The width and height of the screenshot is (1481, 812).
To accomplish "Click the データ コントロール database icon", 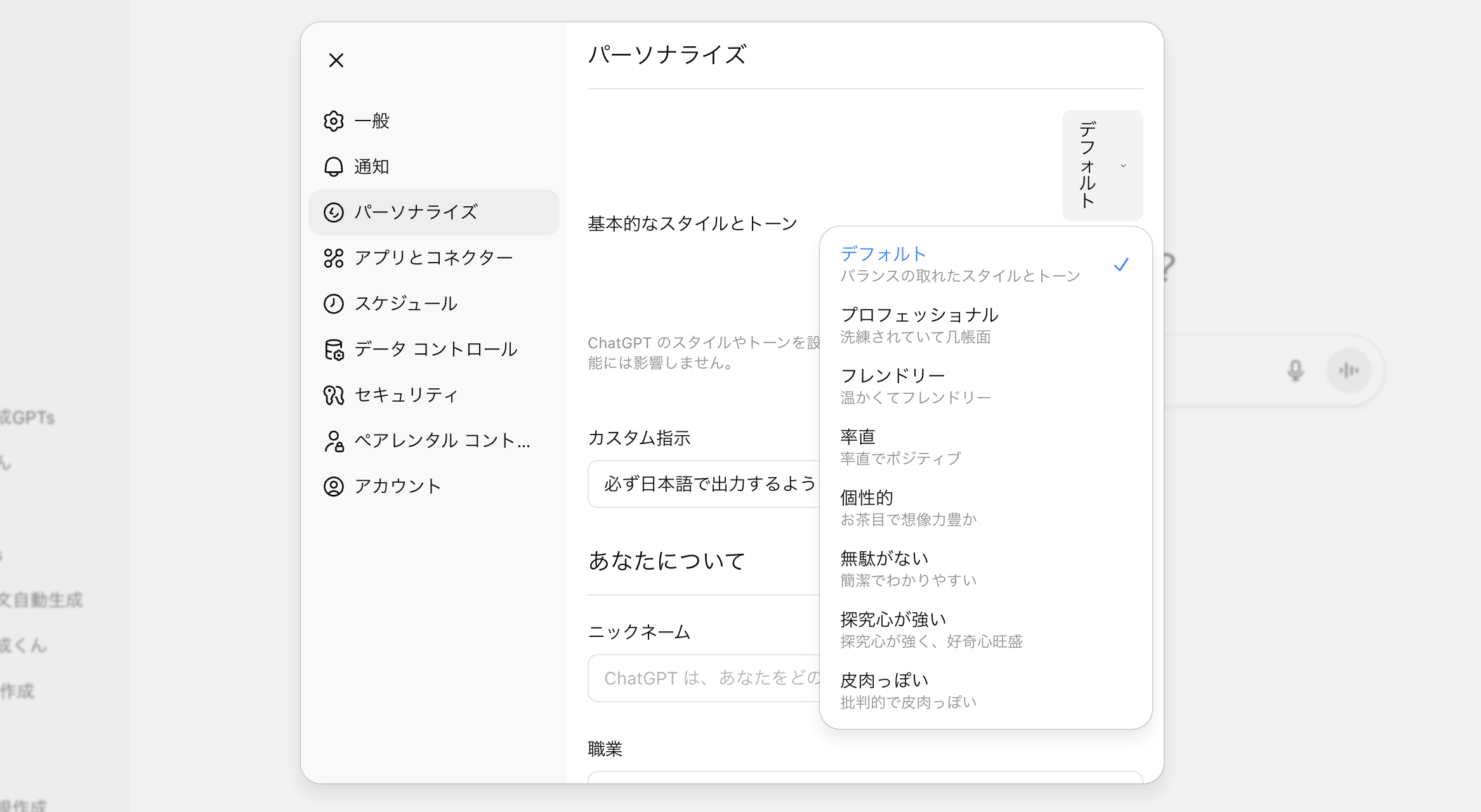I will point(334,350).
